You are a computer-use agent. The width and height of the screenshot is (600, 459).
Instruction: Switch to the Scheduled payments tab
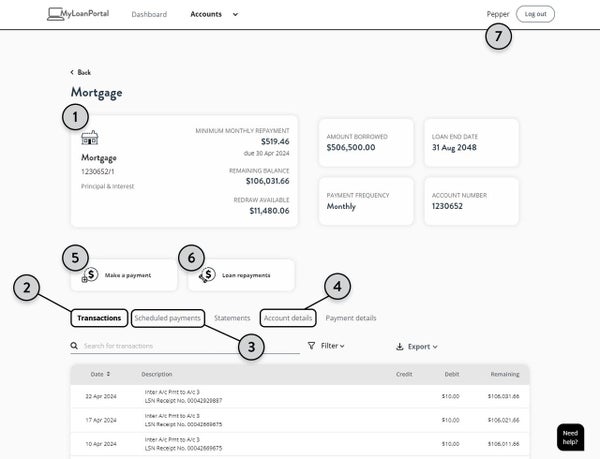point(168,318)
